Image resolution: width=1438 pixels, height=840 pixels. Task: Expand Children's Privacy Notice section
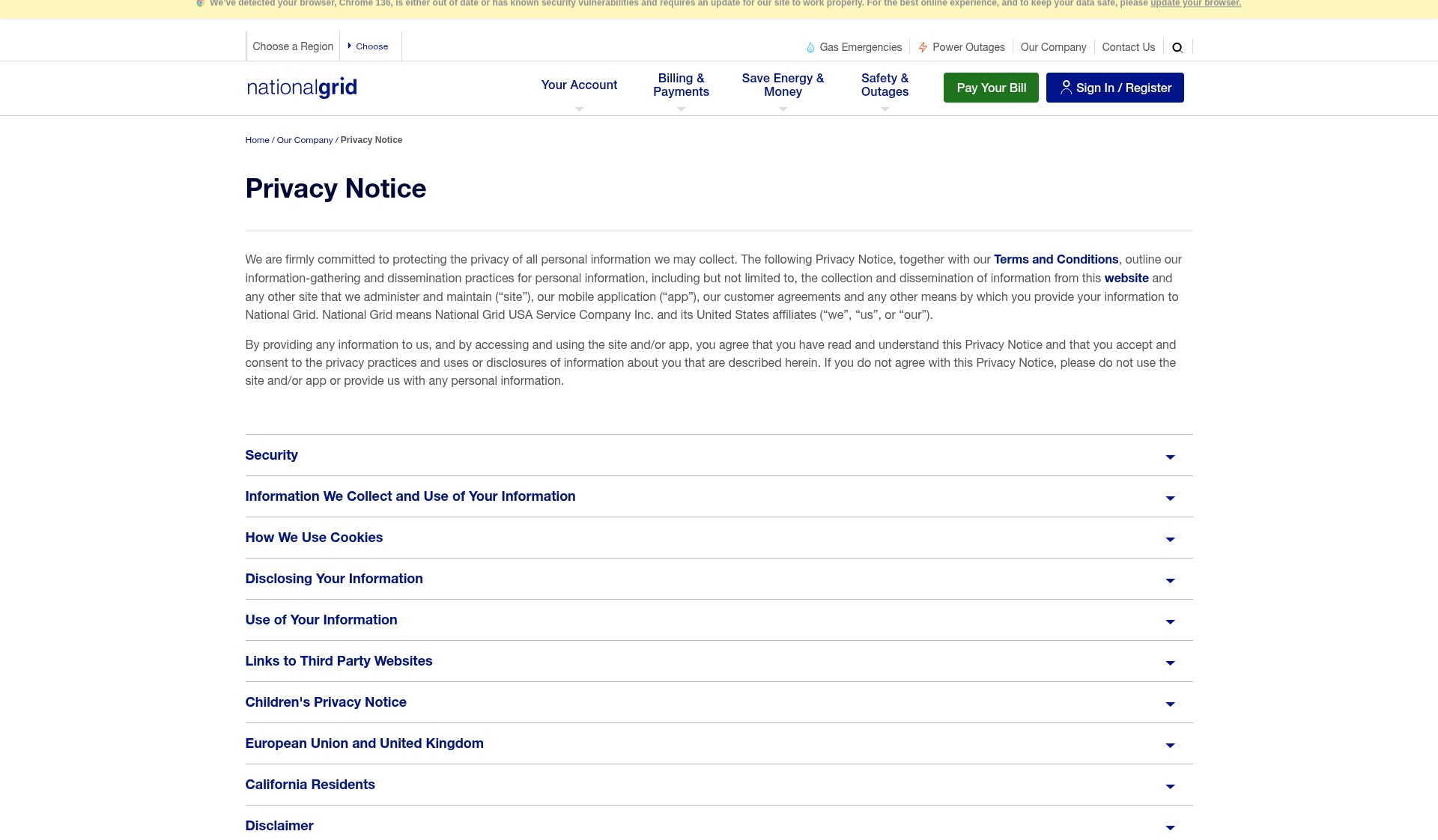[x=719, y=702]
